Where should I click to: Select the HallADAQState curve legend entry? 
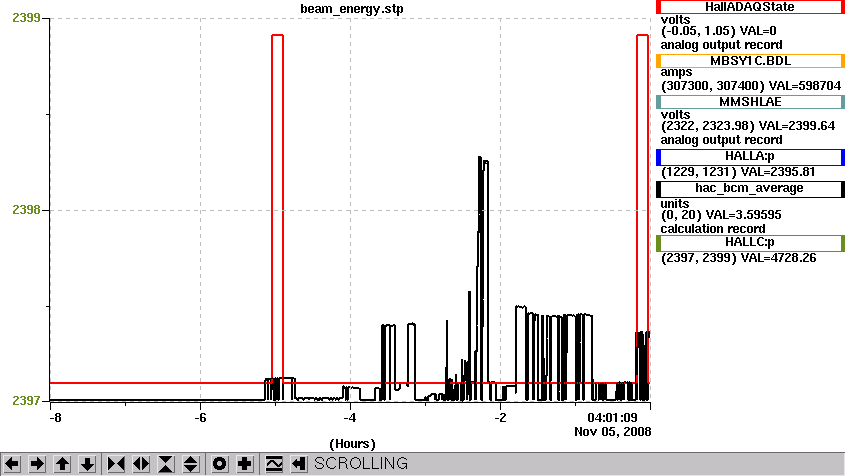click(750, 7)
